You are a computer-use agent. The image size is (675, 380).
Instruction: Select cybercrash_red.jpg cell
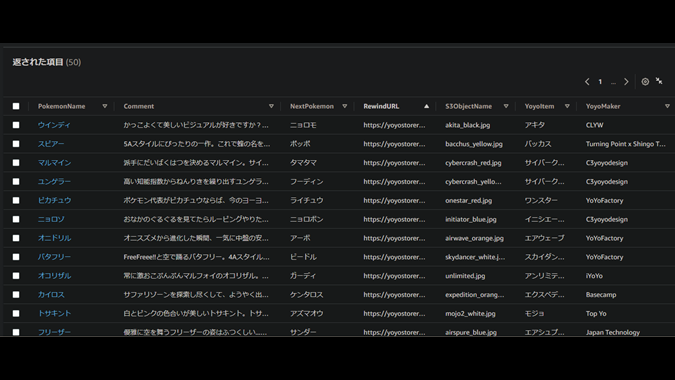click(x=473, y=163)
